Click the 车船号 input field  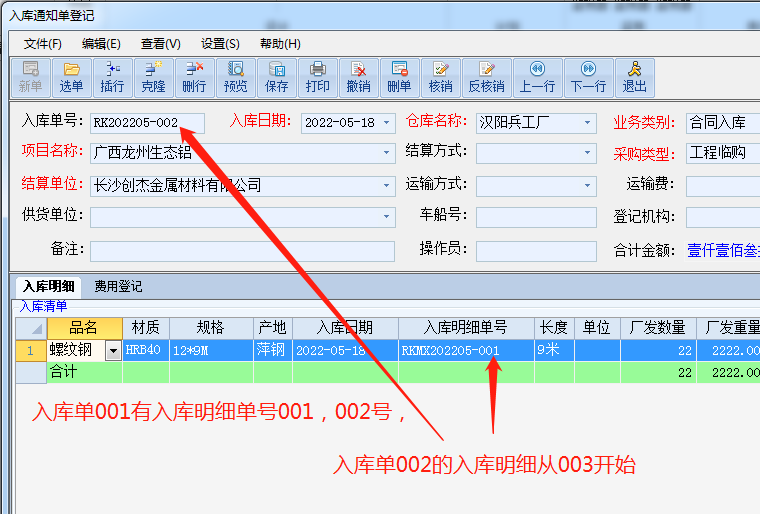tap(536, 217)
